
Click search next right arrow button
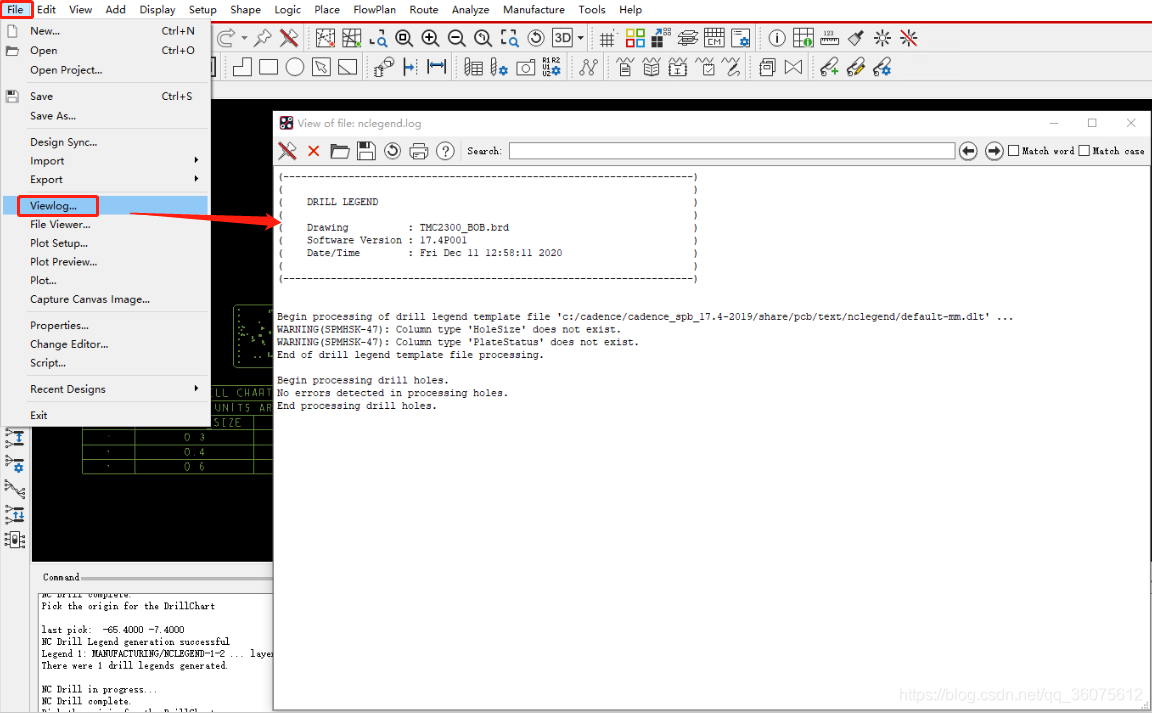pos(994,151)
